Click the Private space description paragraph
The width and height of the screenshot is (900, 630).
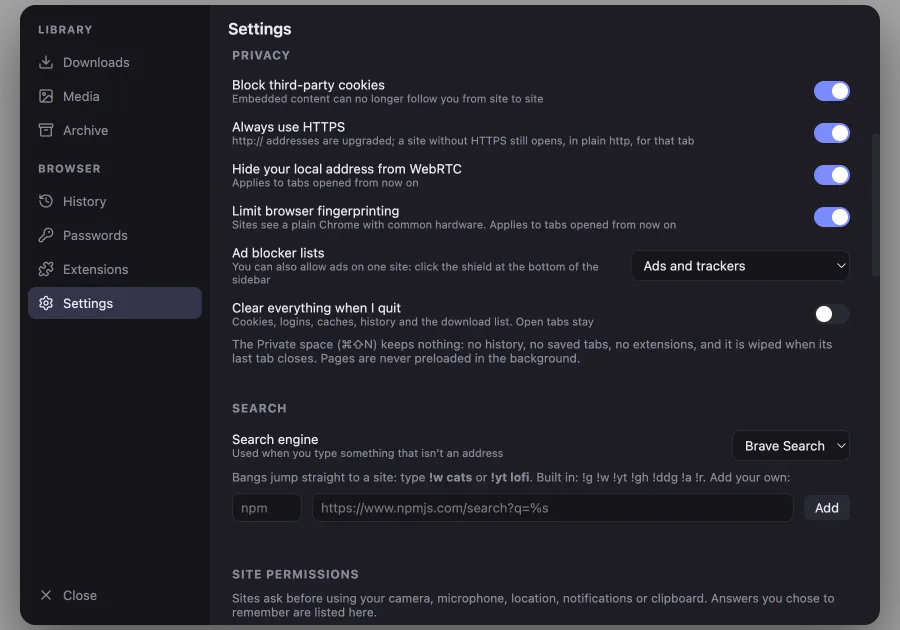coord(532,351)
